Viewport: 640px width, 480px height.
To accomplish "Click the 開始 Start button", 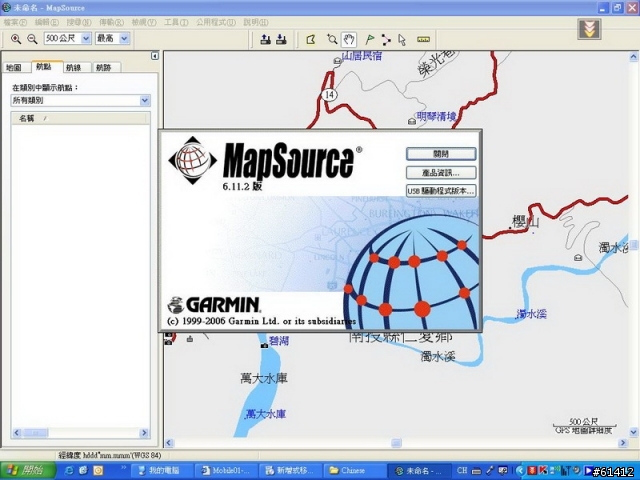I will (27, 470).
